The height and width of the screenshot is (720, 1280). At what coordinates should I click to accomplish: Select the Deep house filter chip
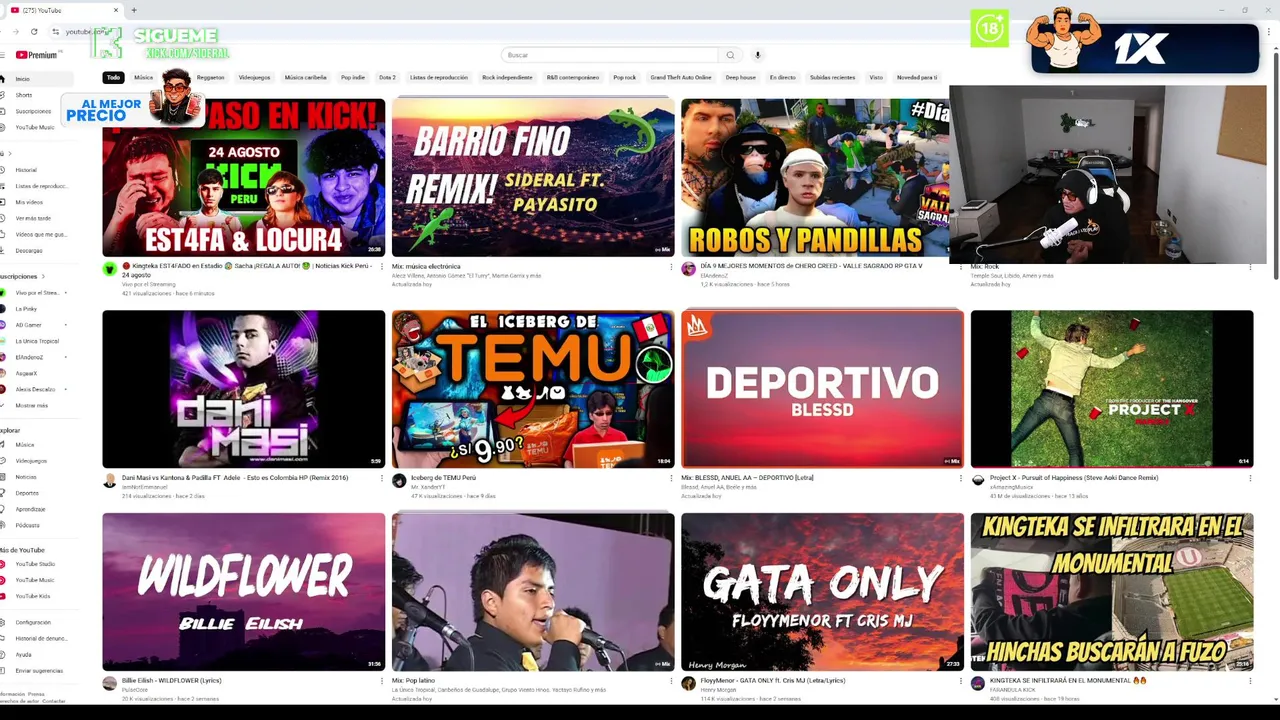click(740, 77)
